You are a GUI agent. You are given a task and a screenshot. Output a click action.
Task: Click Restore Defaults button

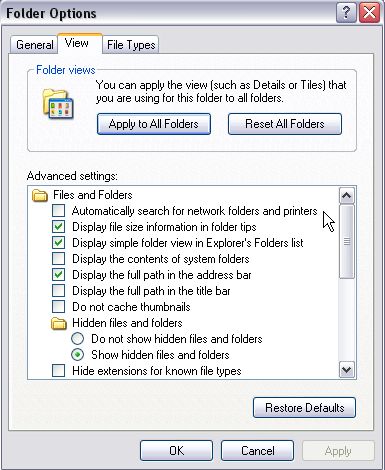pyautogui.click(x=304, y=408)
